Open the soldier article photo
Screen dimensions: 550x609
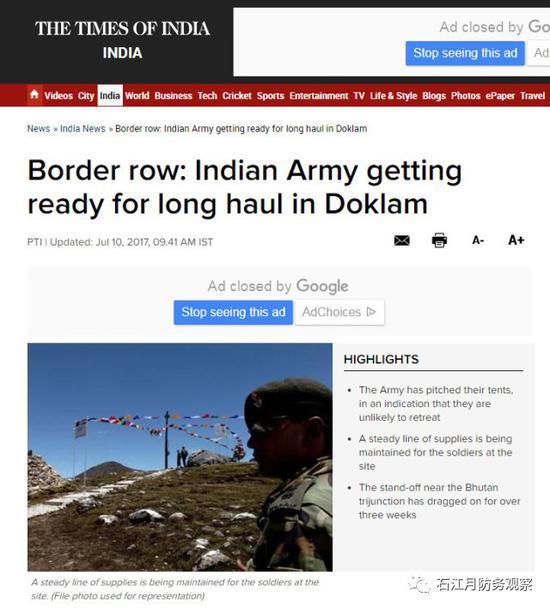(180, 457)
